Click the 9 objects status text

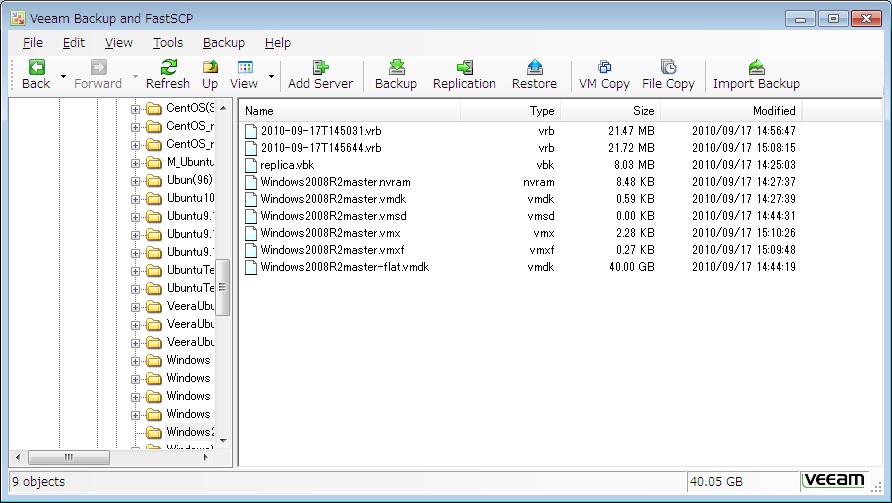(x=39, y=481)
